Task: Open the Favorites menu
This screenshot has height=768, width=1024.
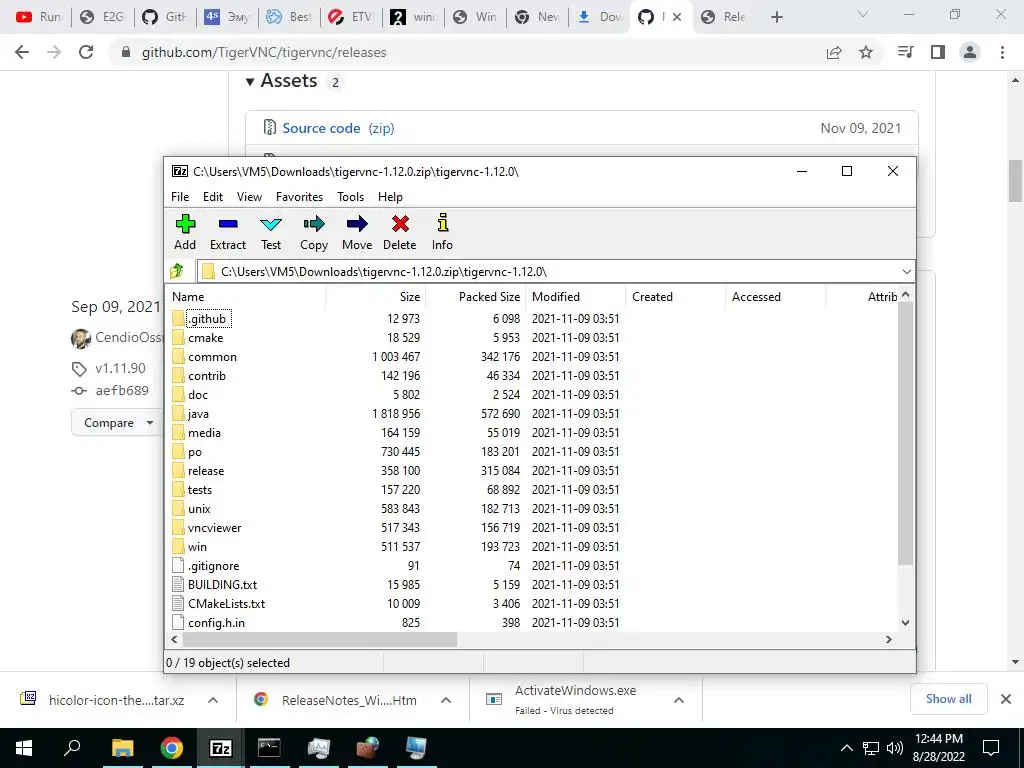Action: pos(299,197)
